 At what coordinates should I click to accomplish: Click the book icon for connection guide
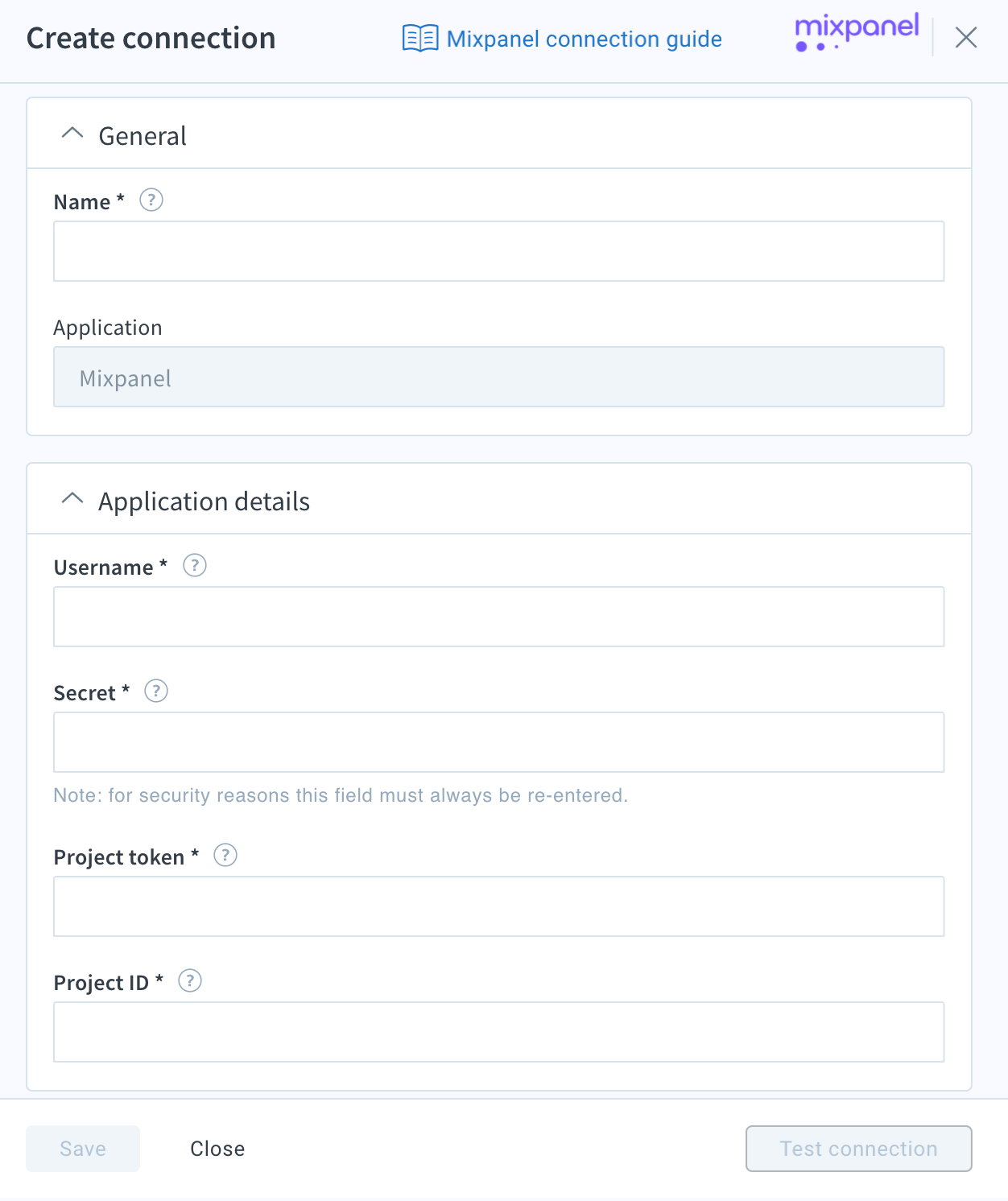tap(420, 38)
